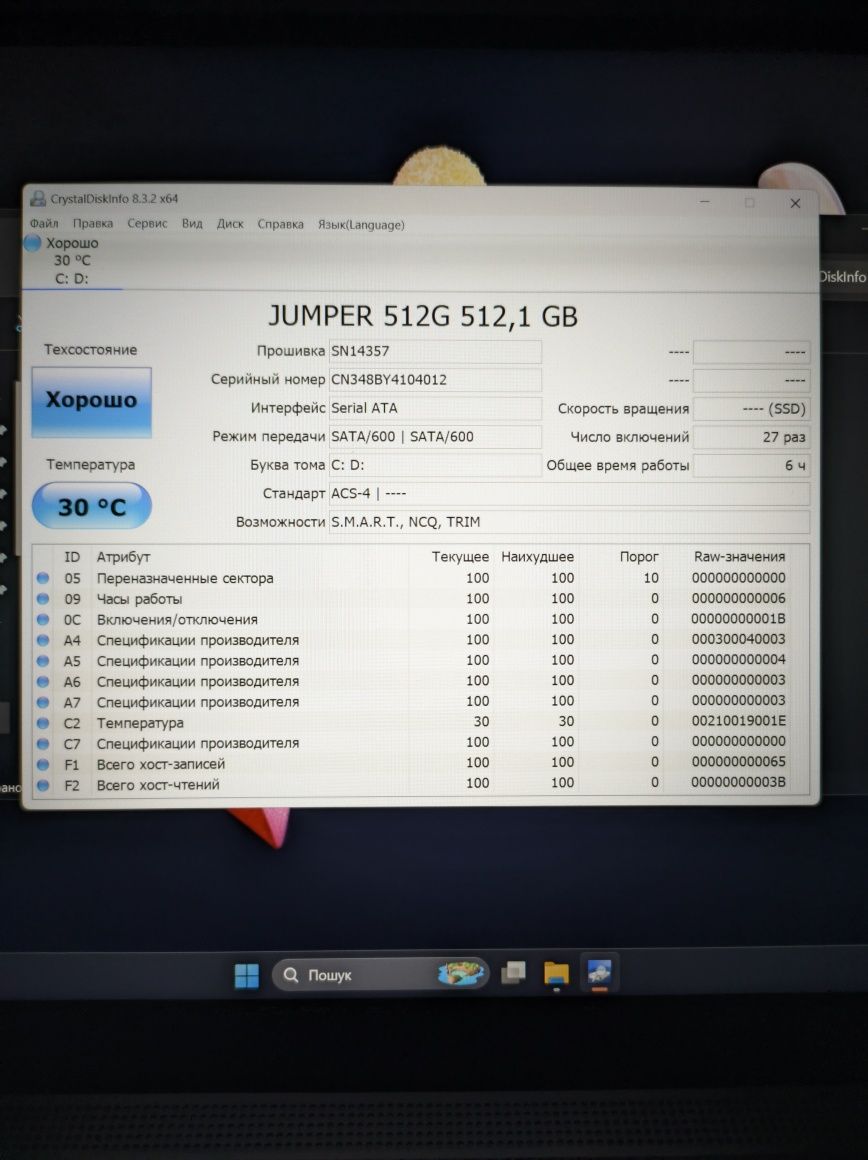Open File Explorer from the taskbar
Screen dimensions: 868x1160
tap(556, 974)
